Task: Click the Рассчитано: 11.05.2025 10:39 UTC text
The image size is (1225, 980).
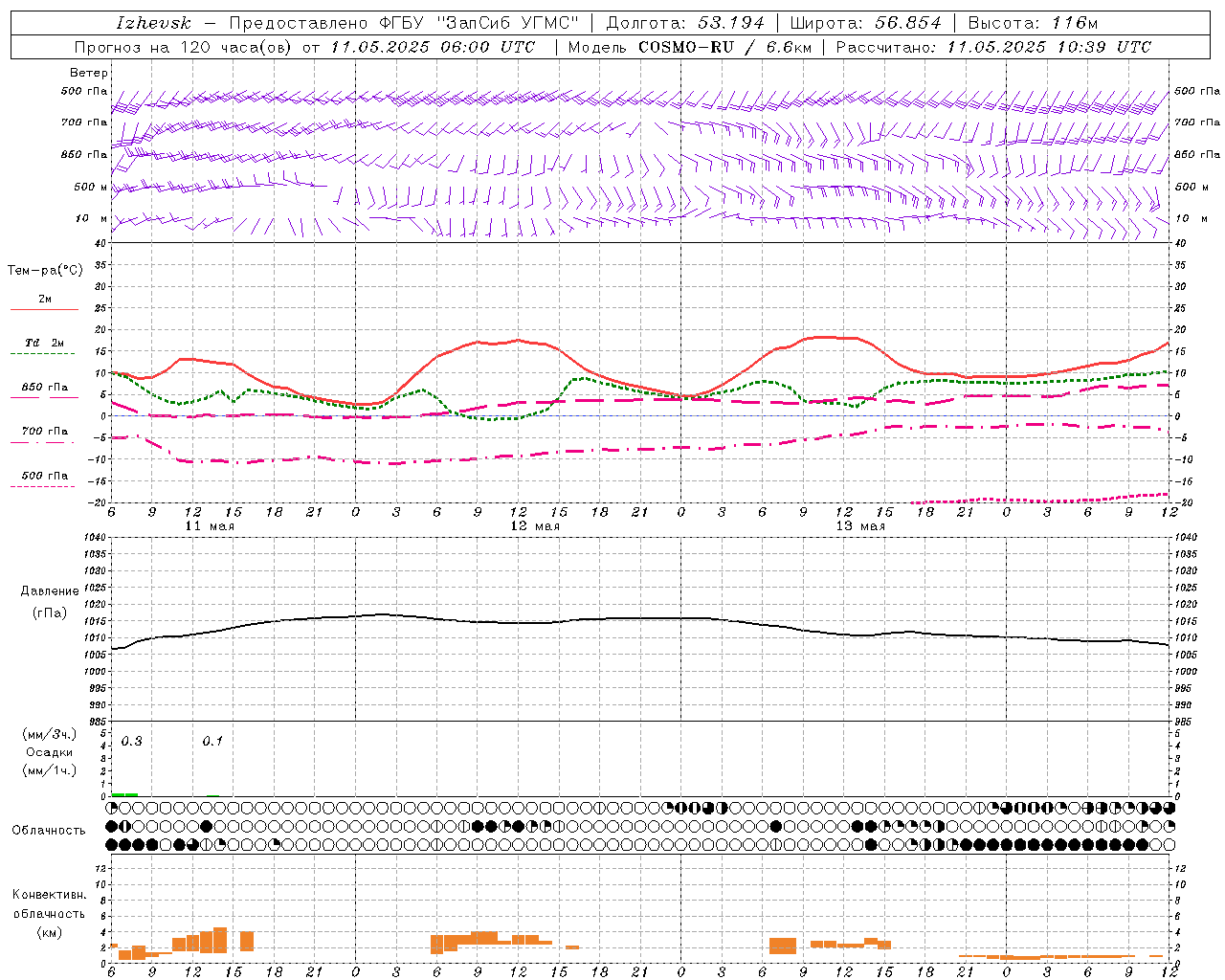Action: point(993,47)
